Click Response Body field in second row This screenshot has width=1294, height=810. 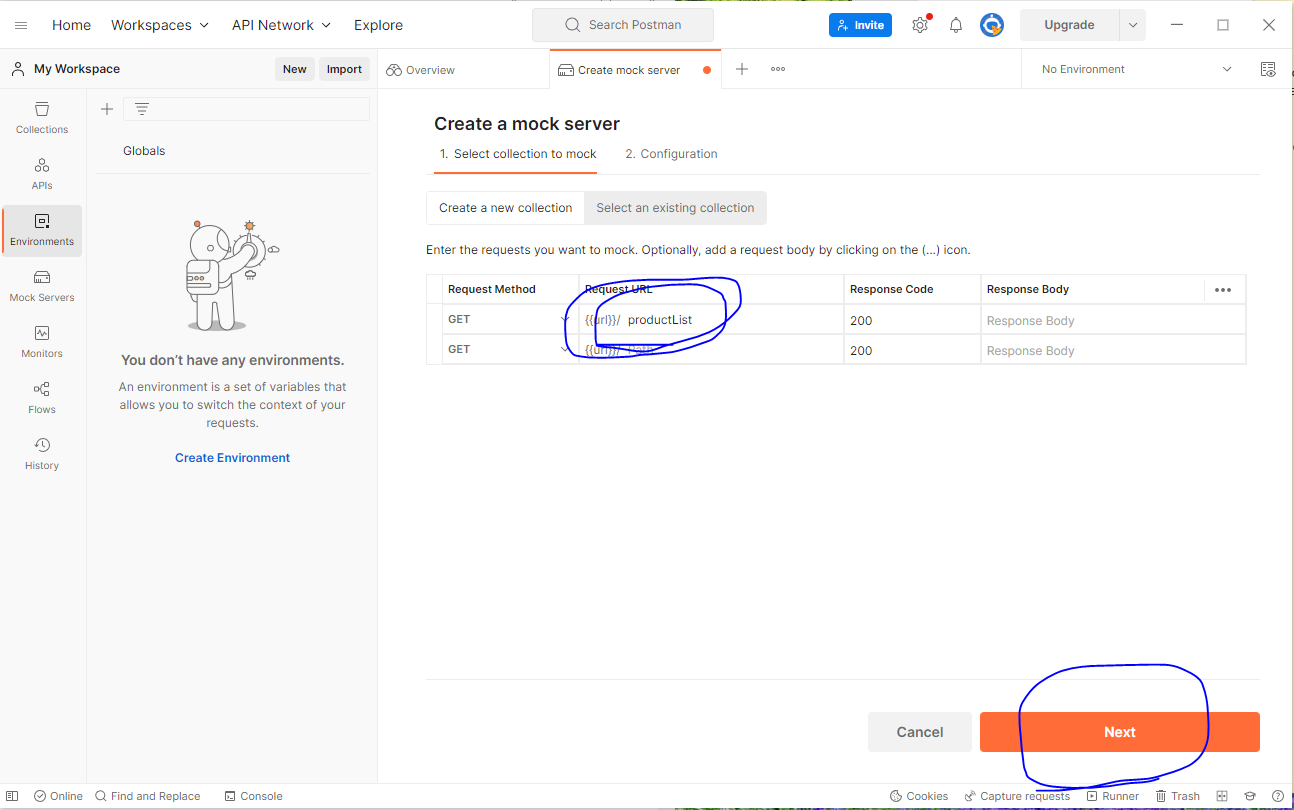tap(1113, 350)
